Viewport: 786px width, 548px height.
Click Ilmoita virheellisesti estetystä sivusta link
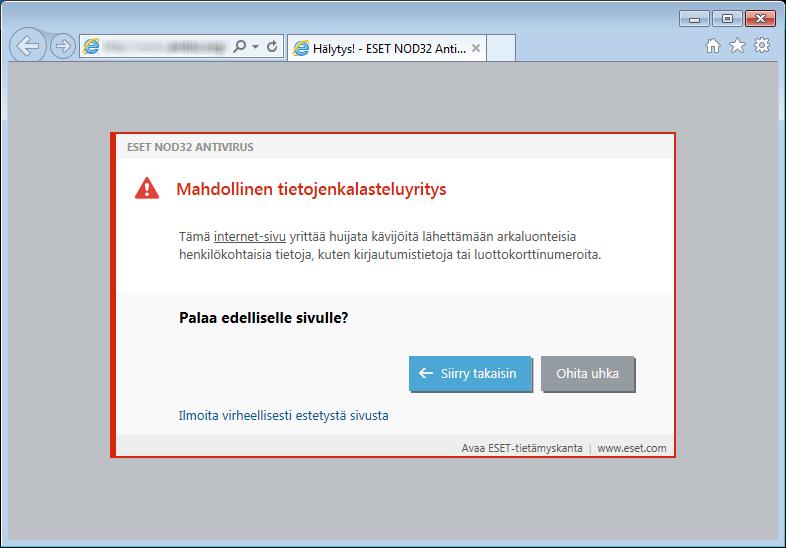click(284, 416)
